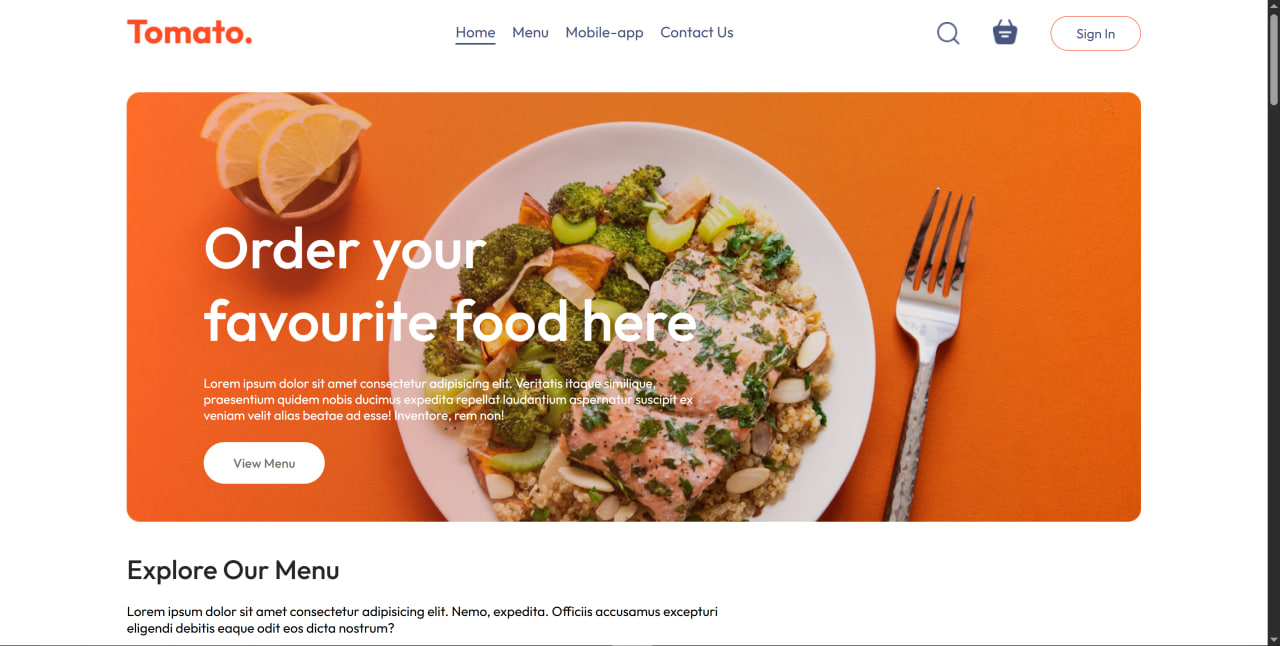The width and height of the screenshot is (1280, 646).
Task: Open the search magnifier icon
Action: coord(948,33)
